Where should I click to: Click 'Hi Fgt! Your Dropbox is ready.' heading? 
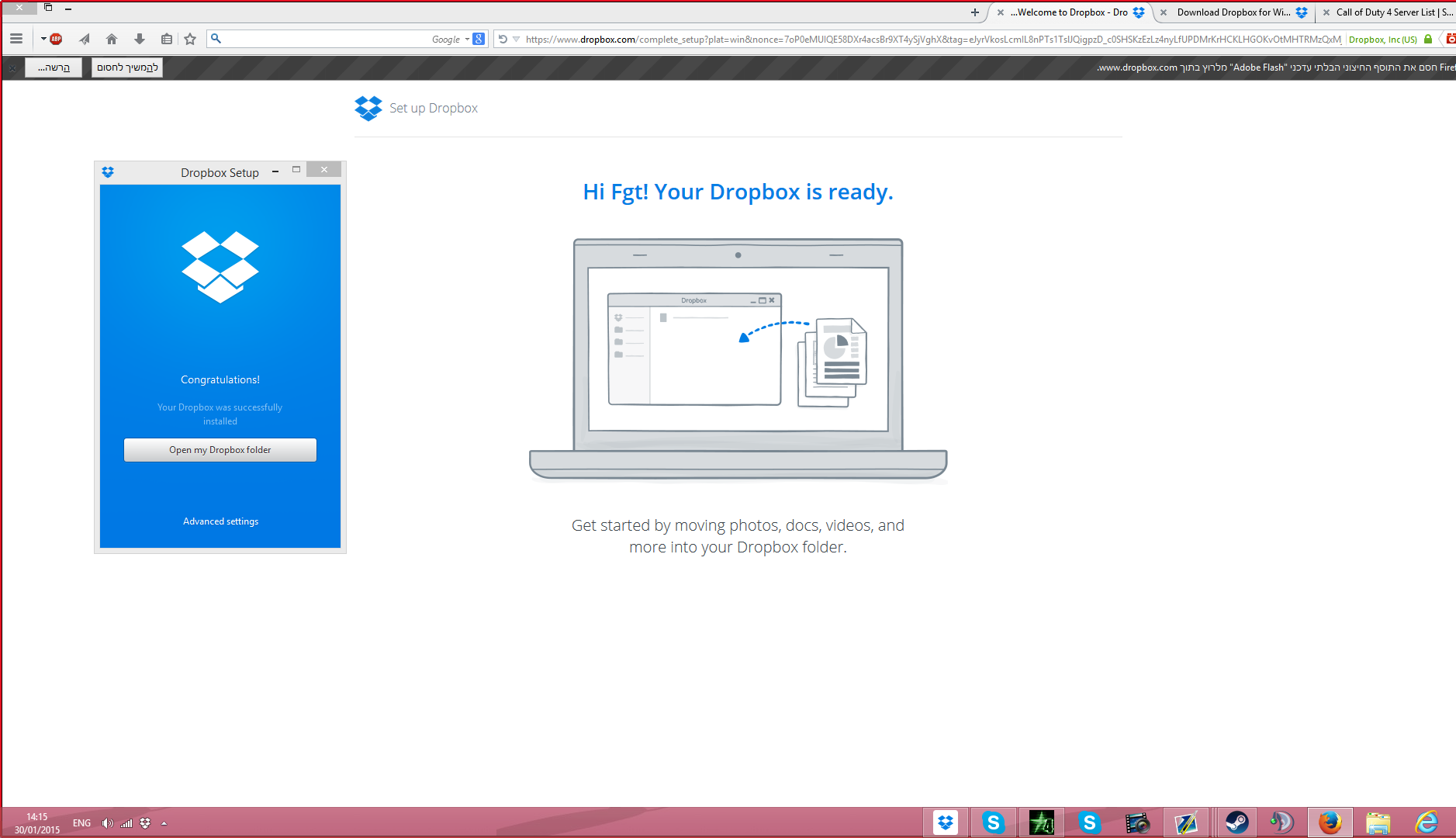(738, 192)
